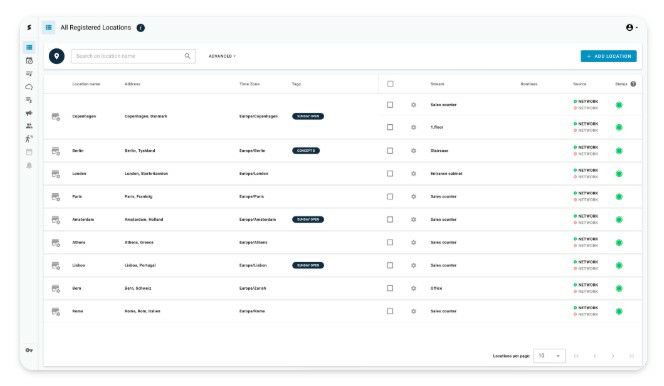This screenshot has width=664, height=386.
Task: Click the Amsterdam location edit icon
Action: tap(56, 220)
